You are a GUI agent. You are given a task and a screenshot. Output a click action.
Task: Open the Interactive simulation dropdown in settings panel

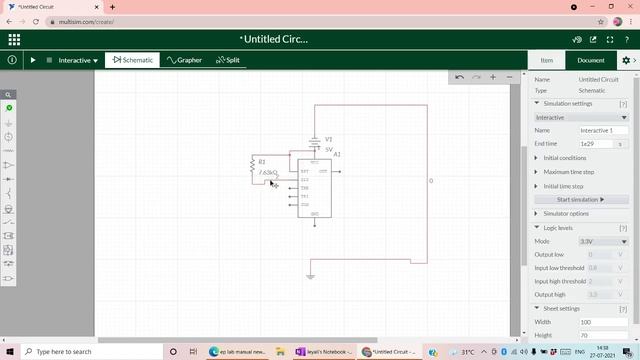click(581, 118)
